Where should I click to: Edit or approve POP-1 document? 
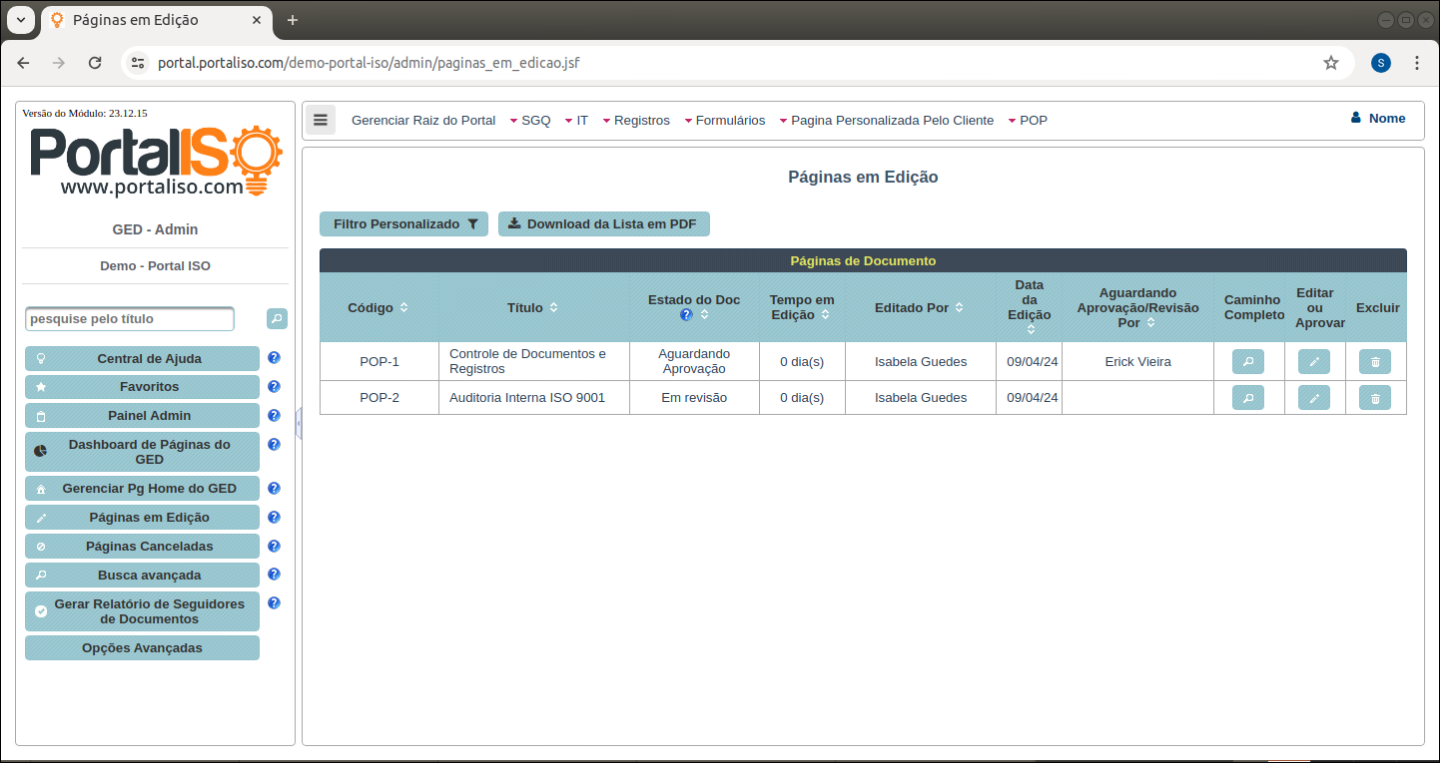(1314, 362)
